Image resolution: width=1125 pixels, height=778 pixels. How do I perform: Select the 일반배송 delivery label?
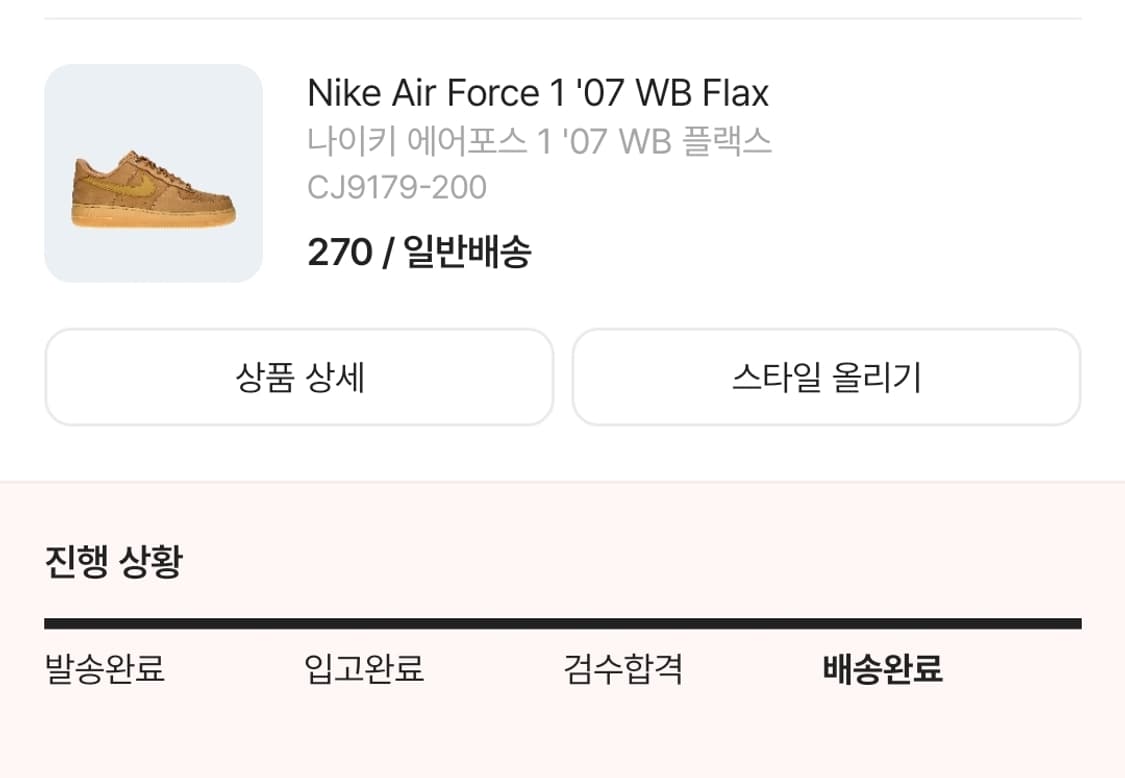coord(466,254)
